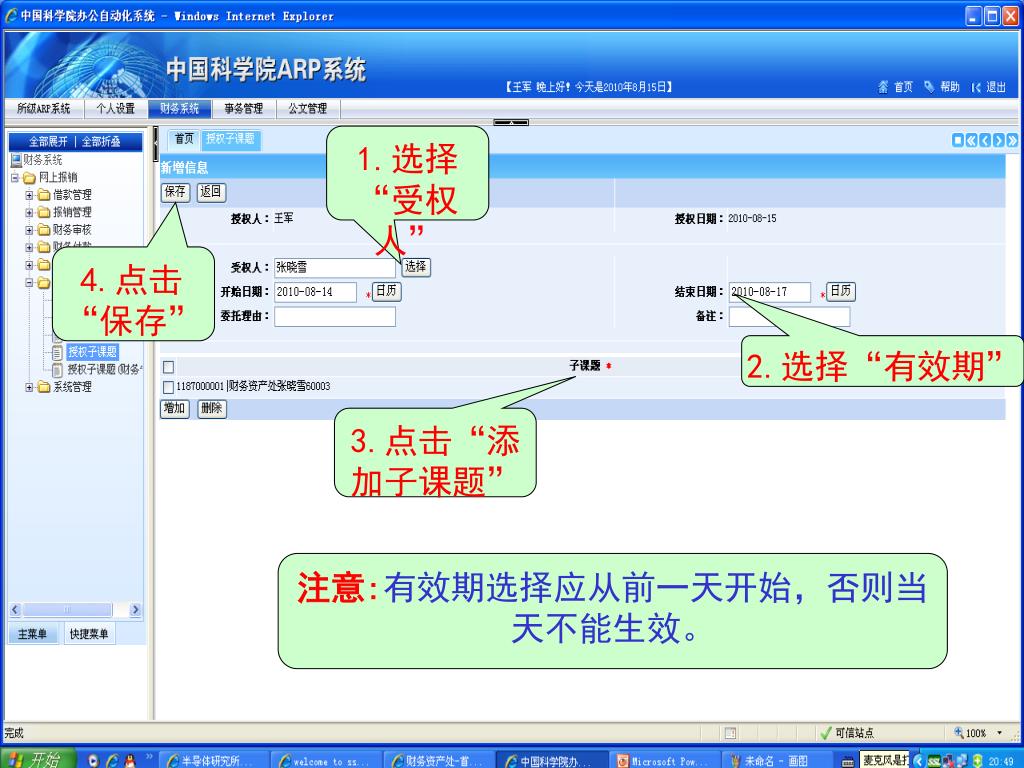The width and height of the screenshot is (1024, 768).
Task: Click the 受权人 input field with 张晓雪
Action: (x=334, y=267)
